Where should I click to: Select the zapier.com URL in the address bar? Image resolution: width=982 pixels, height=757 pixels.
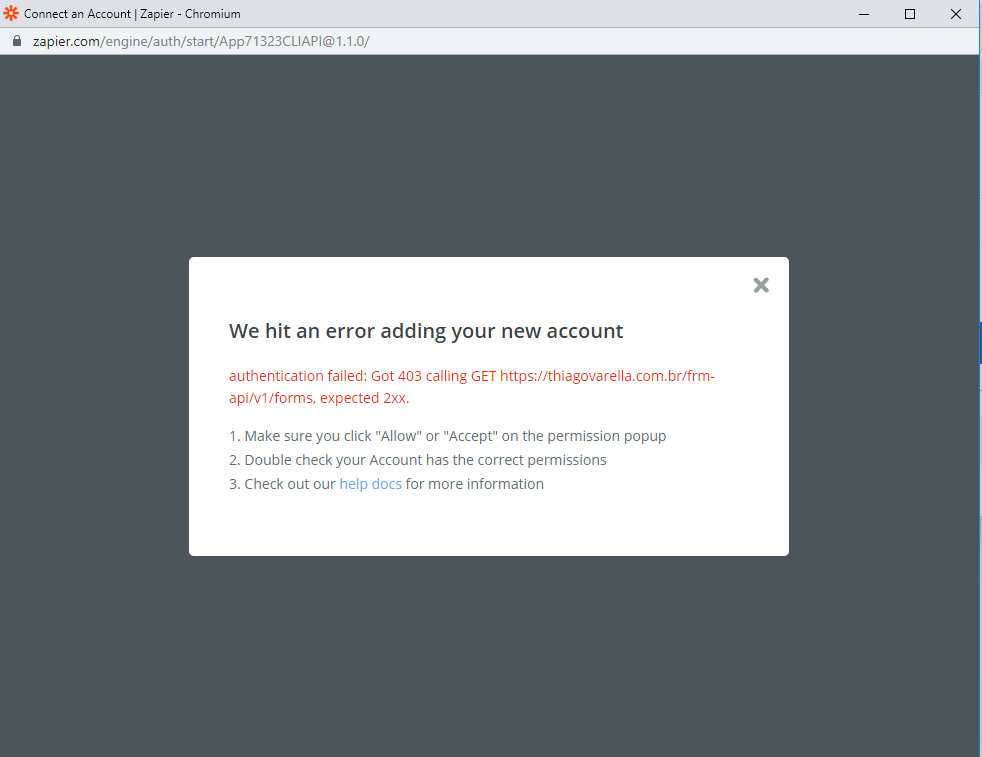(x=201, y=41)
